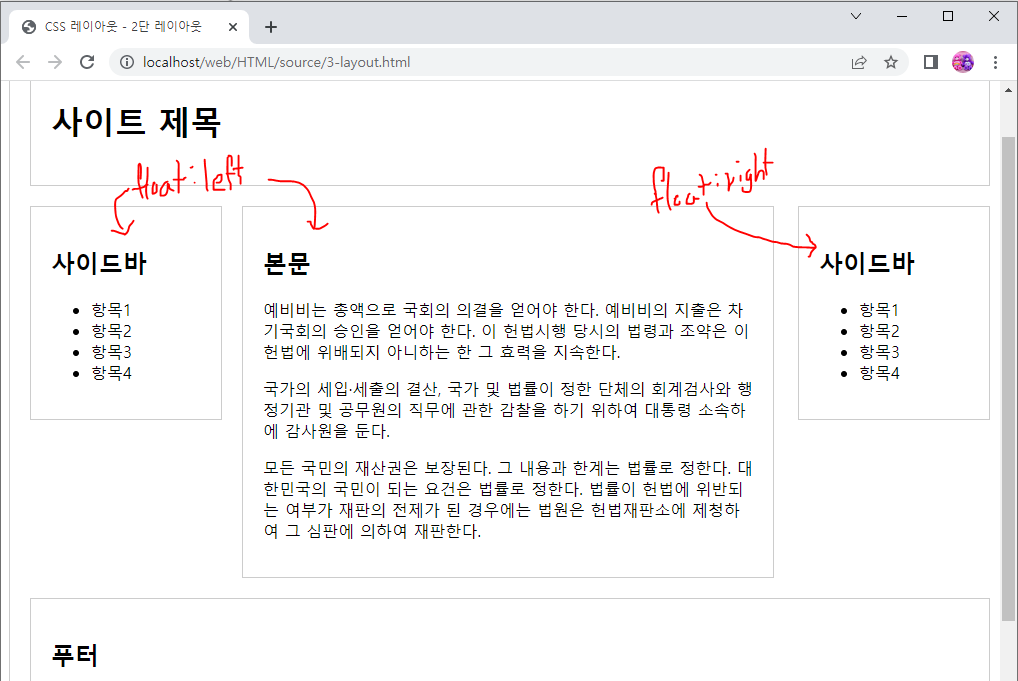Select 항목3 in left sidebar list

(112, 352)
